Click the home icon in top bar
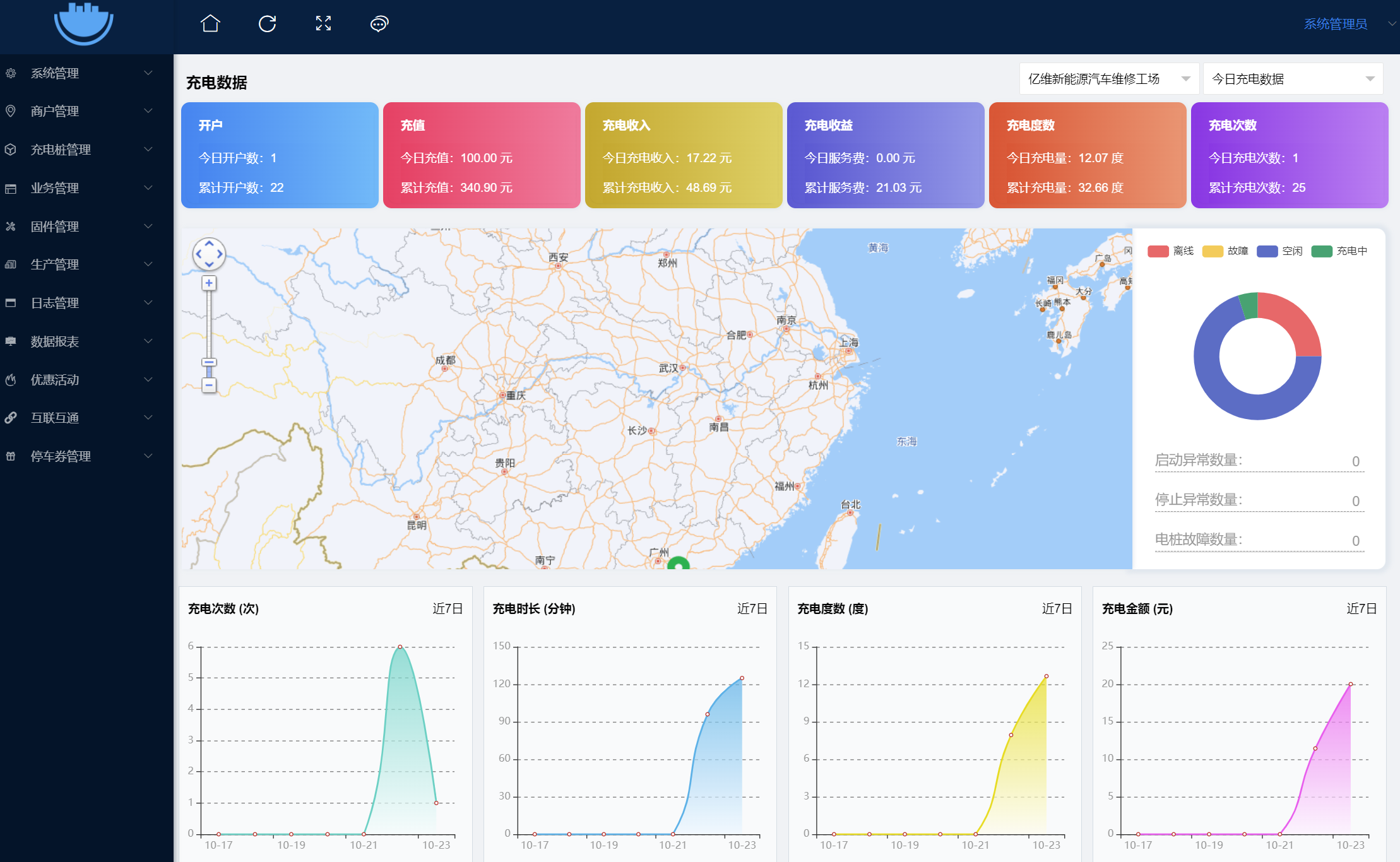Viewport: 1400px width, 862px height. (210, 24)
